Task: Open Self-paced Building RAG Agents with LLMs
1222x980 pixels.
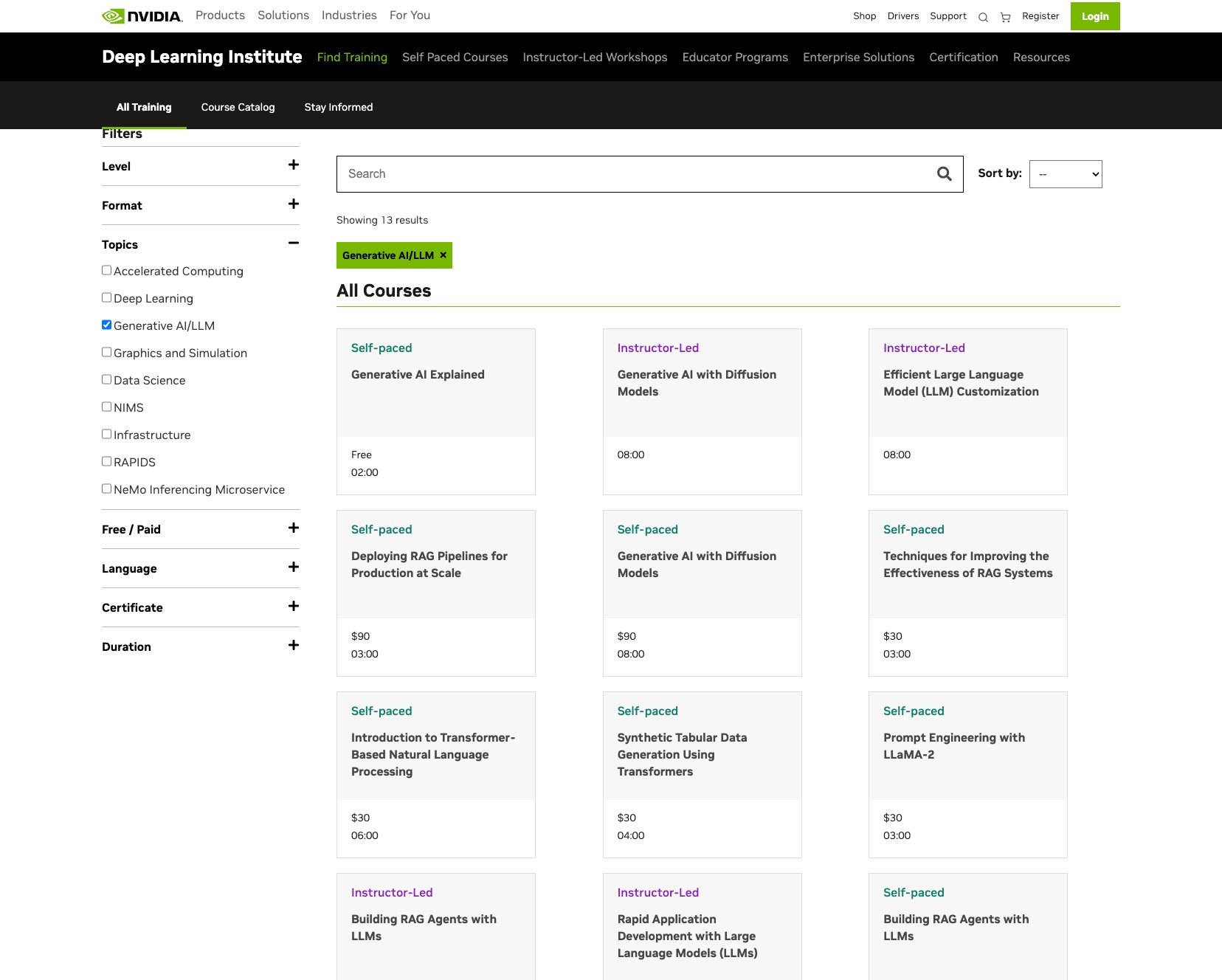Action: click(968, 927)
